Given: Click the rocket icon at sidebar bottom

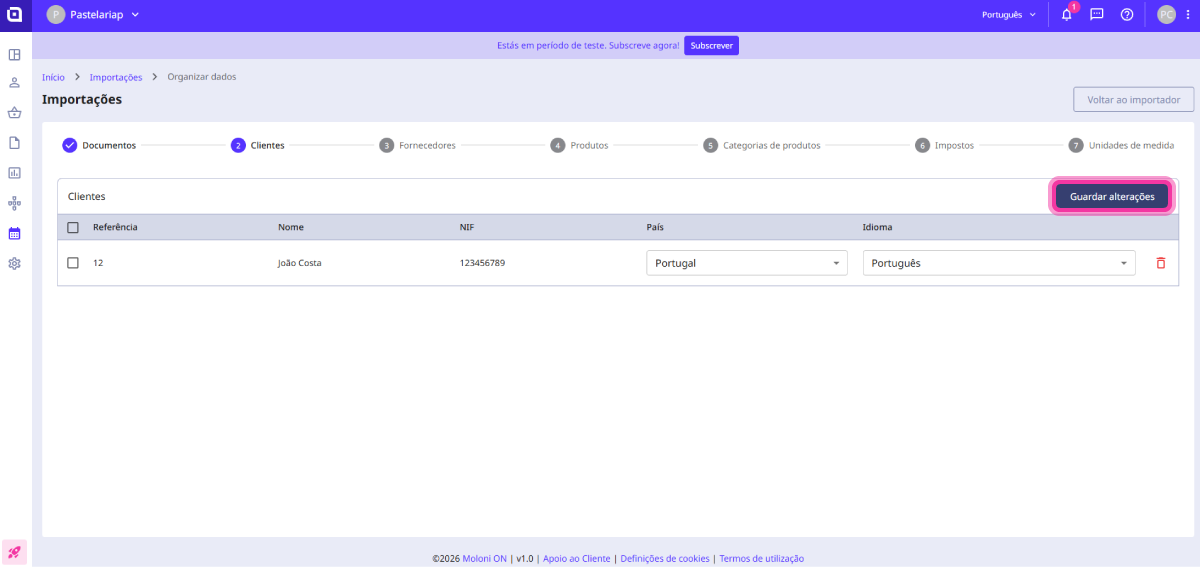Looking at the screenshot, I should pos(15,551).
